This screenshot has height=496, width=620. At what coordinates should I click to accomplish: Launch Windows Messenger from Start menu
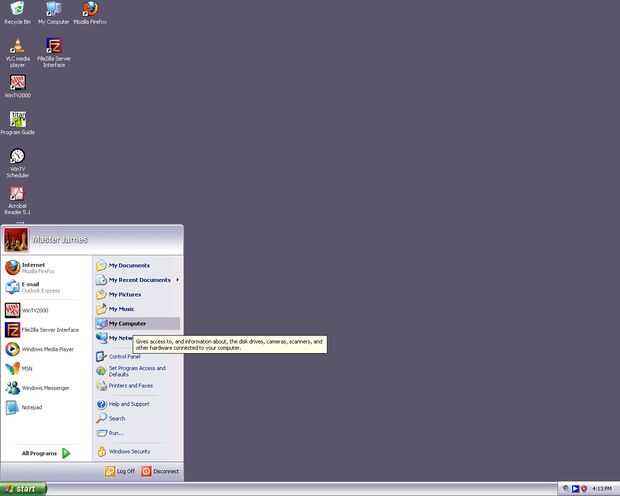(46, 388)
